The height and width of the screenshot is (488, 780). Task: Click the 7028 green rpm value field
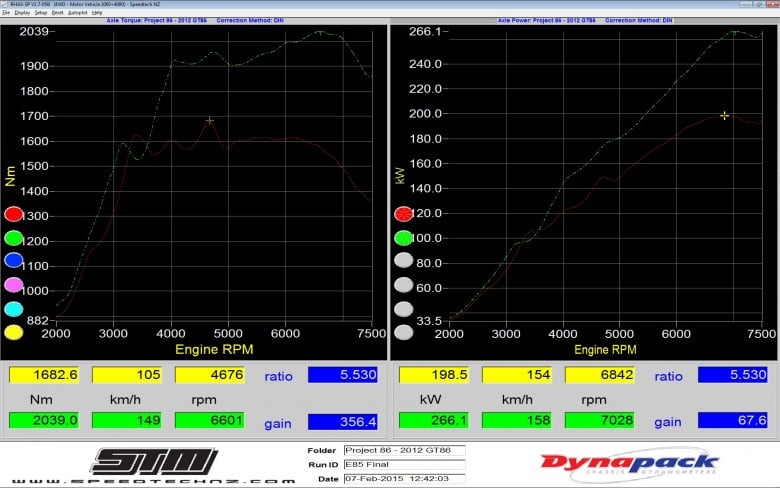[599, 420]
